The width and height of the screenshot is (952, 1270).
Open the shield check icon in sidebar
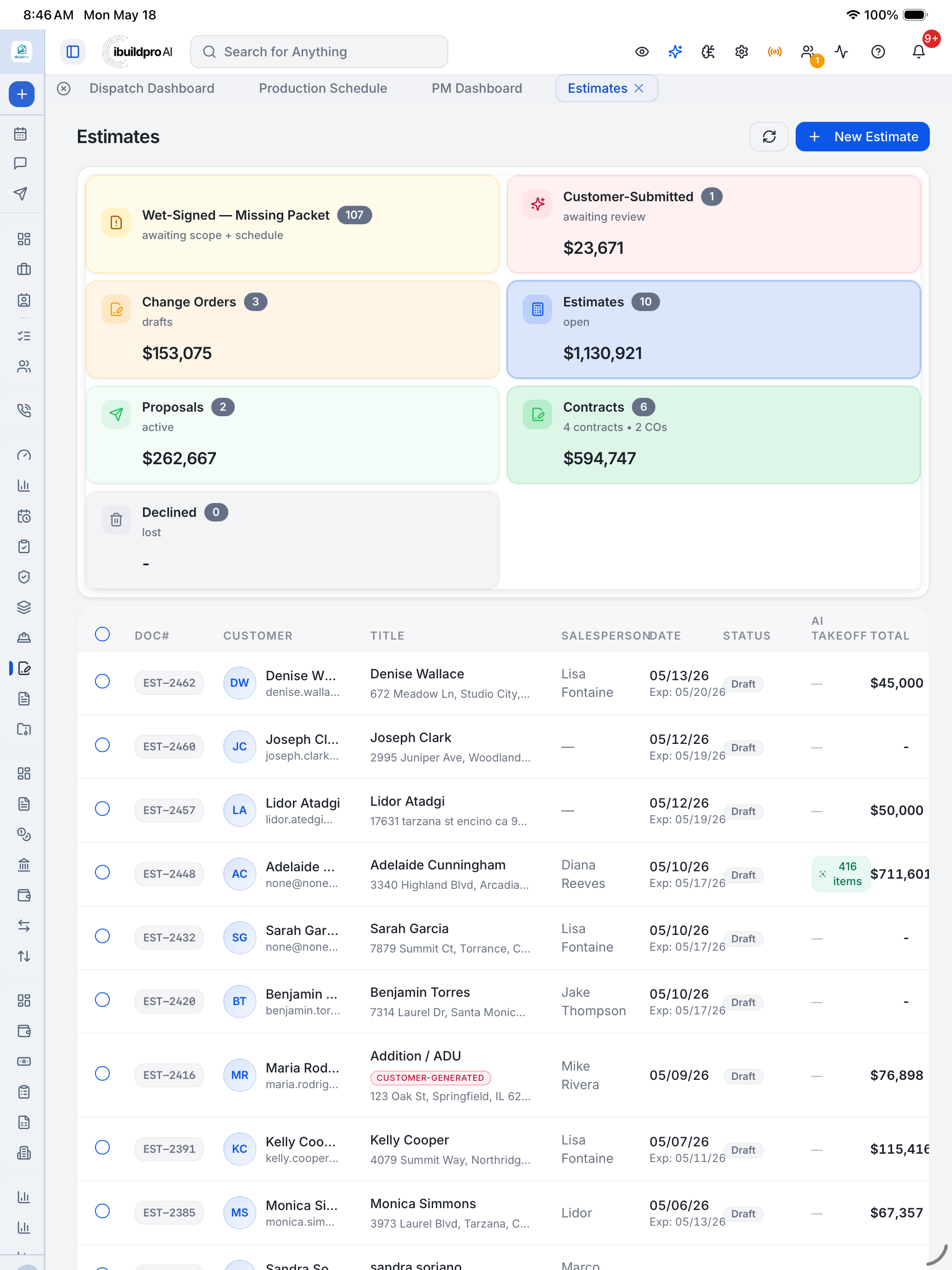[24, 576]
